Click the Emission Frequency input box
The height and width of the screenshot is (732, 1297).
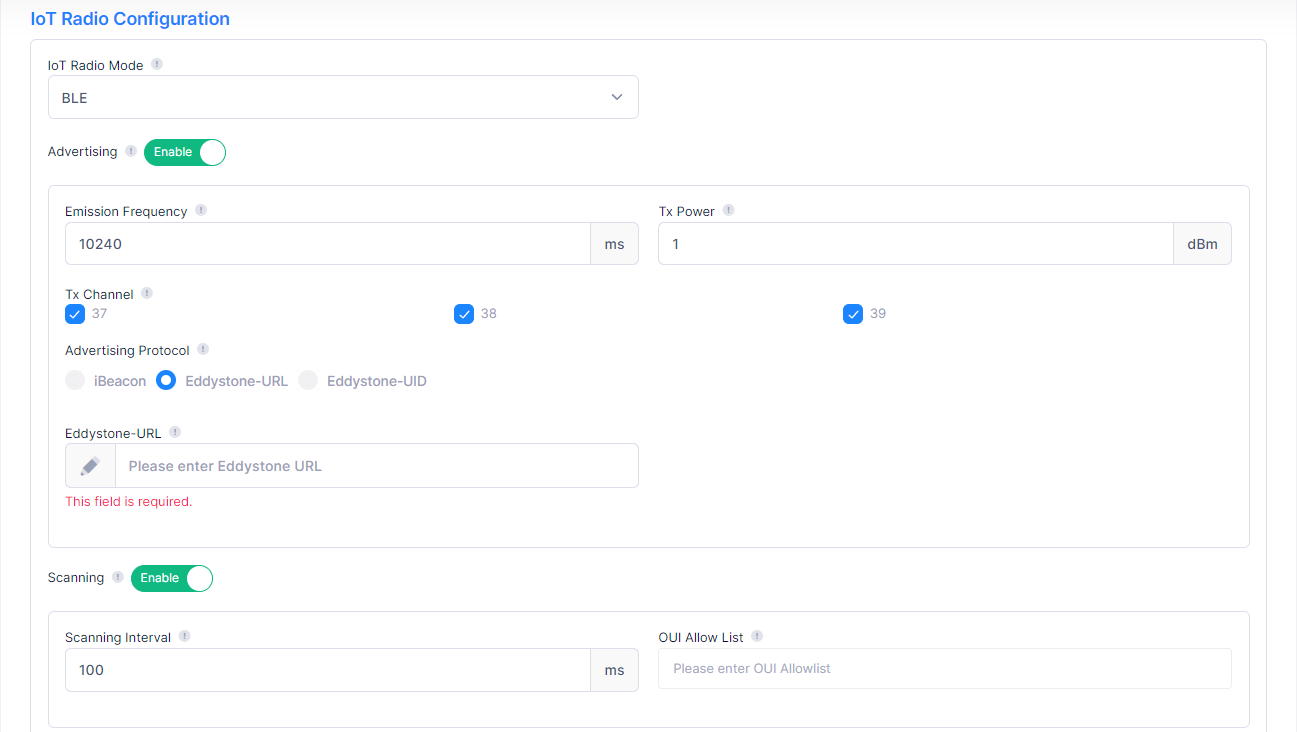(x=327, y=244)
